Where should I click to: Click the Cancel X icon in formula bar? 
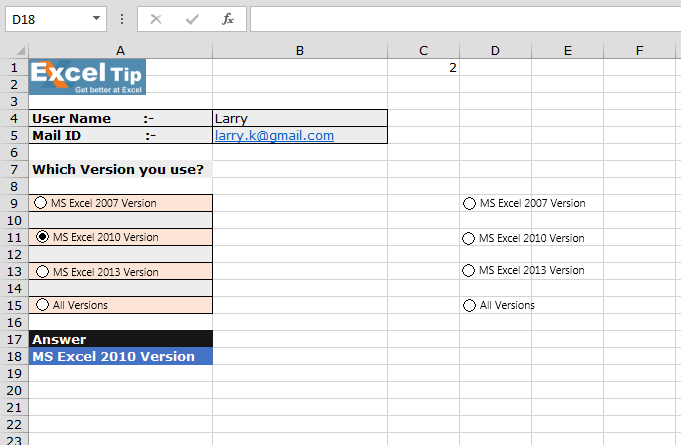156,19
